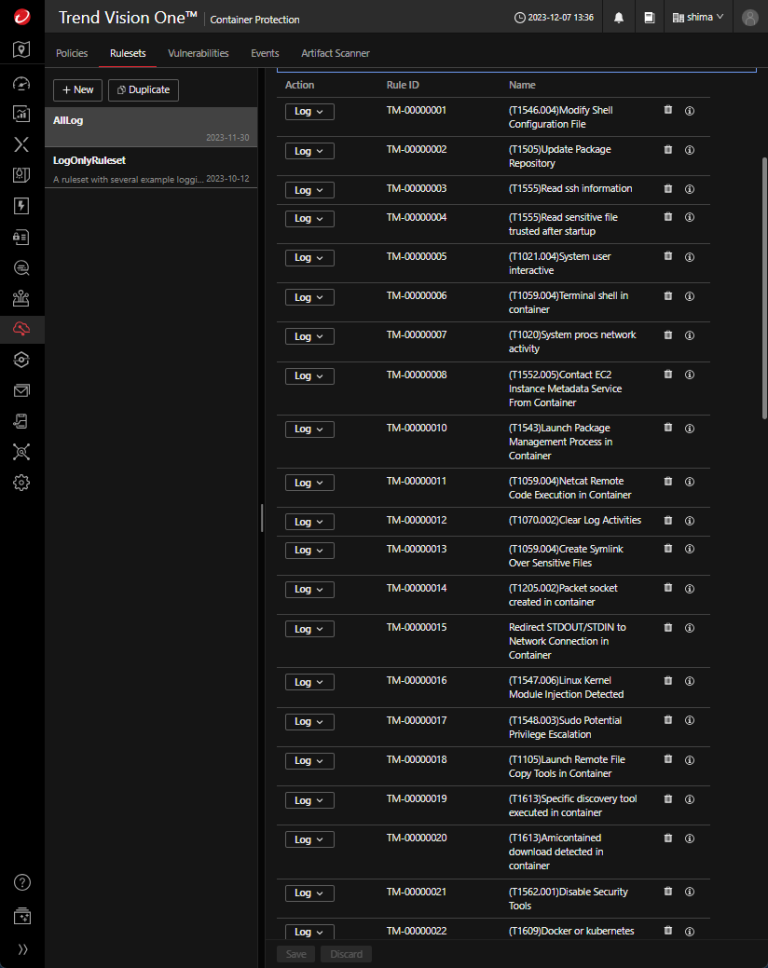This screenshot has height=968, width=768.
Task: Switch to the Policies tab
Action: pos(71,53)
